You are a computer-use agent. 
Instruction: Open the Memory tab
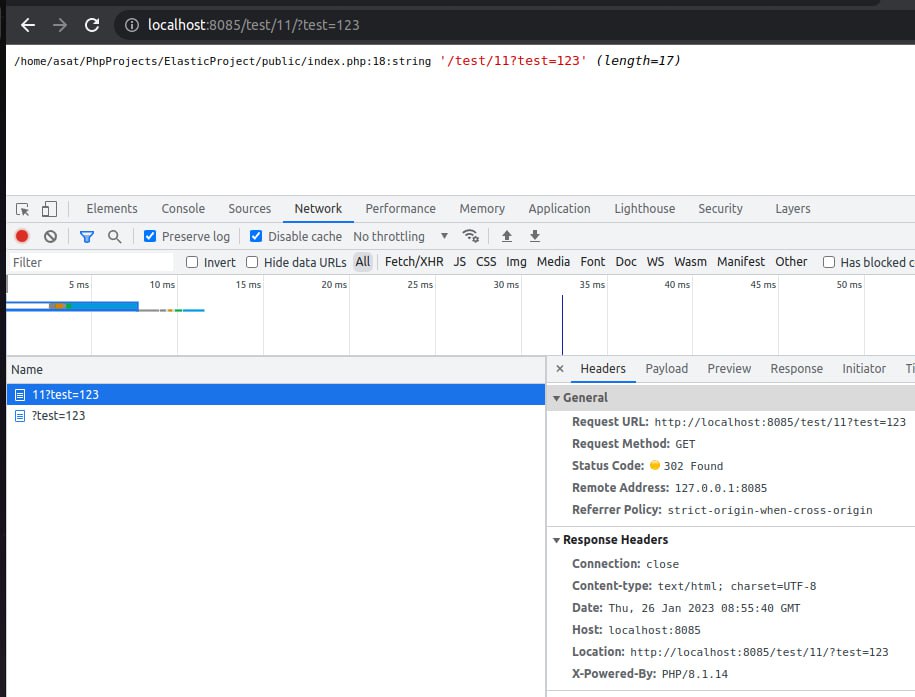pos(482,208)
